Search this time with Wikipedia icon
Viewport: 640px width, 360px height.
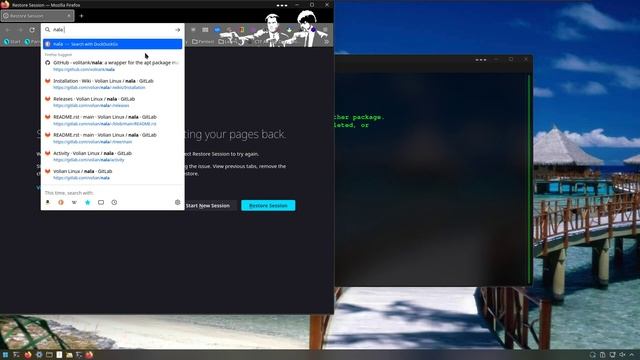tap(74, 202)
